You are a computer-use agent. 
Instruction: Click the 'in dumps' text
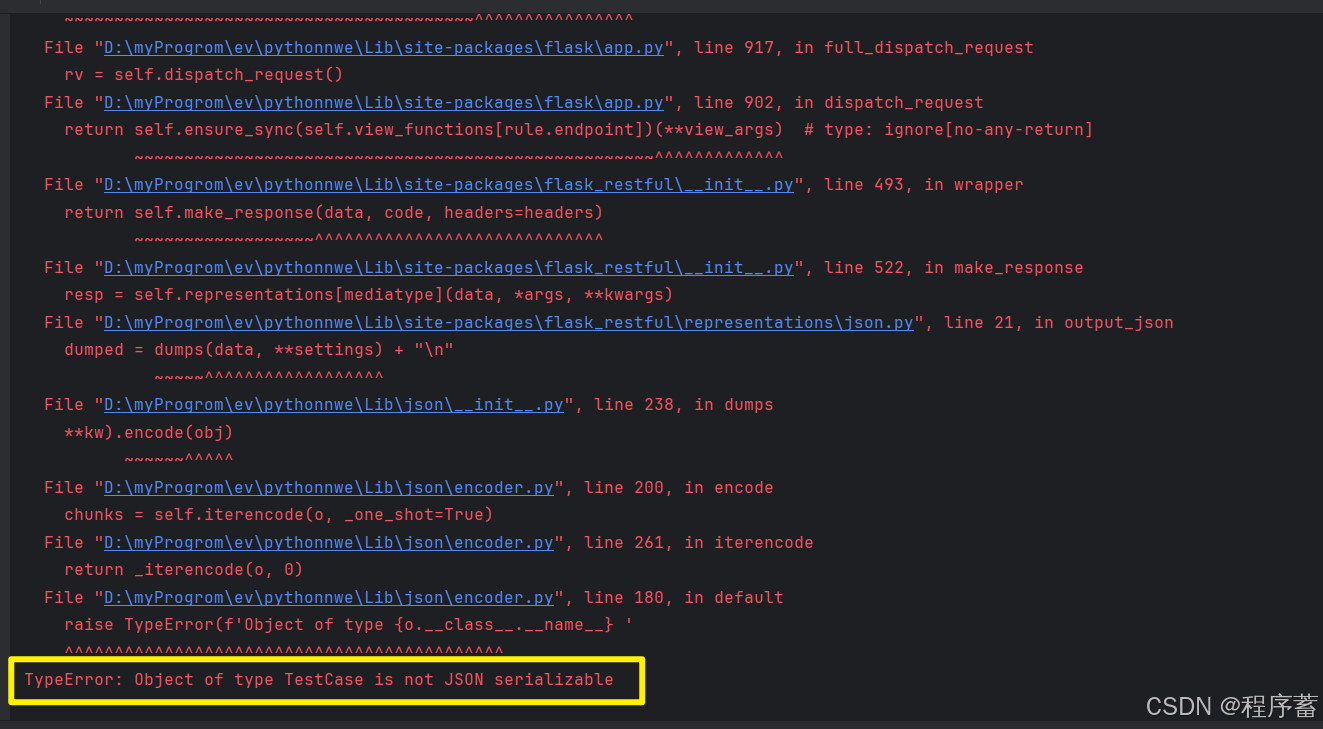(x=734, y=405)
